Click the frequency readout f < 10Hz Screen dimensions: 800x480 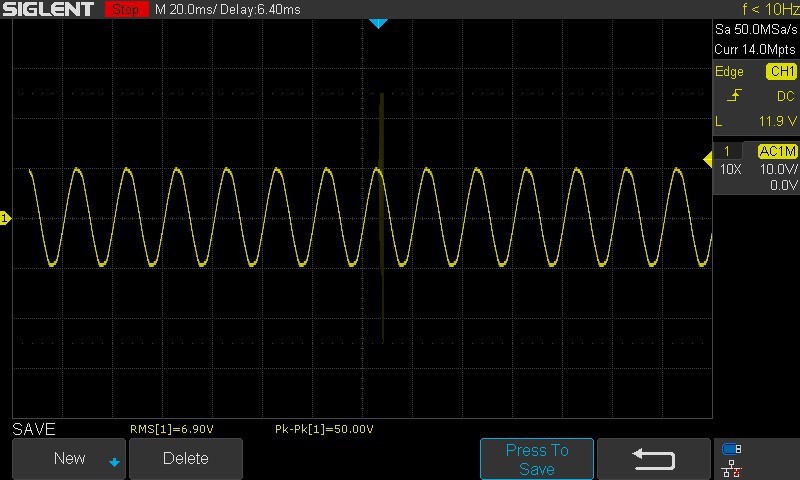[x=770, y=9]
